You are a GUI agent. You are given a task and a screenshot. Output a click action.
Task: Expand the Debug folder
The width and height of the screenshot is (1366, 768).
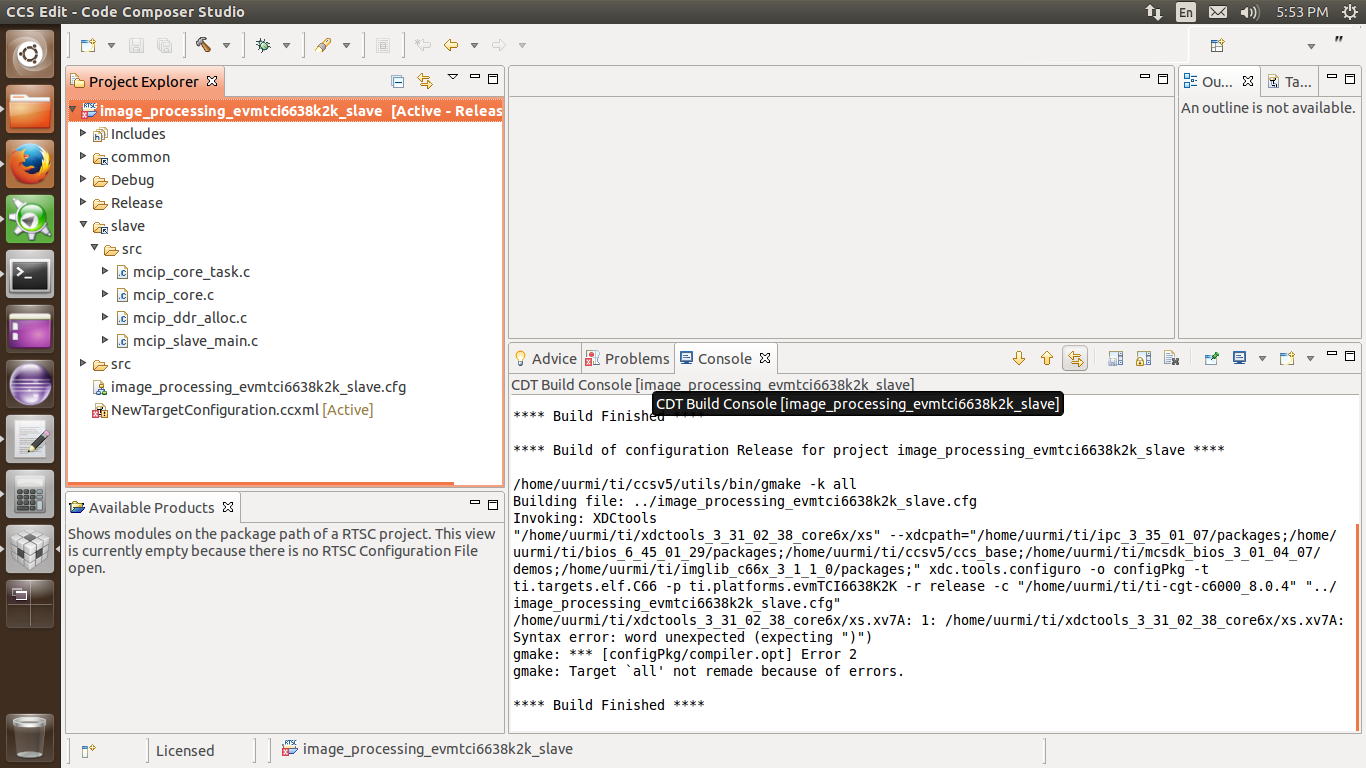point(84,179)
